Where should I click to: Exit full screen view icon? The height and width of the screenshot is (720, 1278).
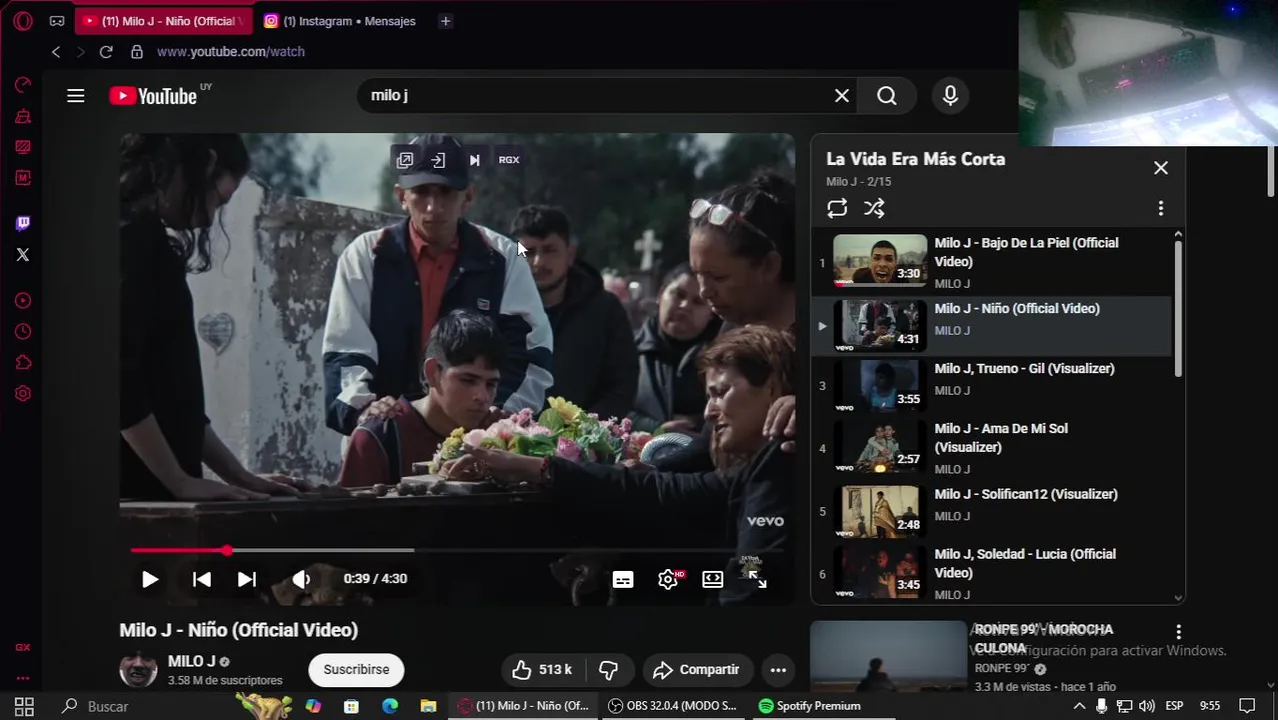(757, 580)
